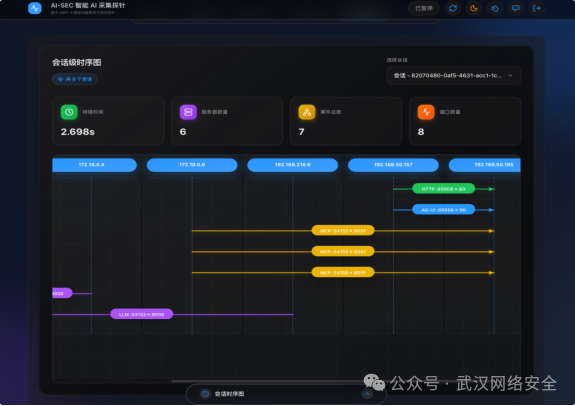
Task: Select the 172.18.0.8 node header
Action: point(192,165)
